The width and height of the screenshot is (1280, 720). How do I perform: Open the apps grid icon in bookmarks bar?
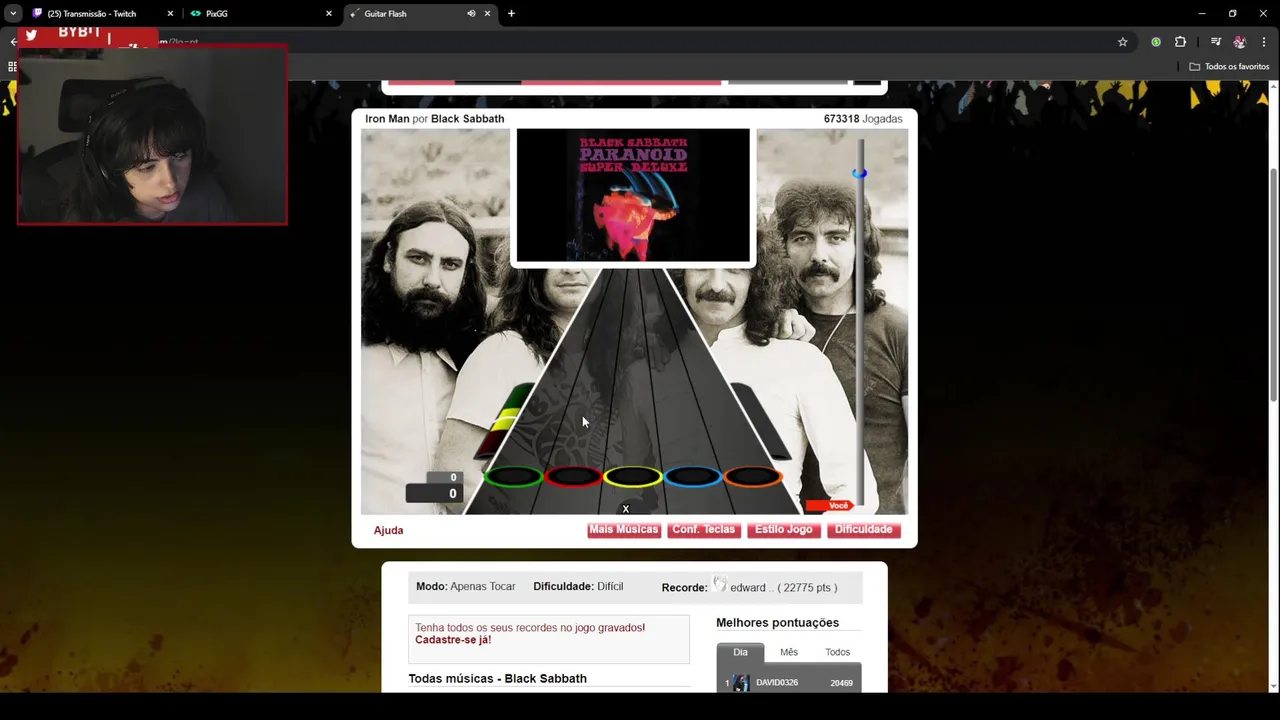click(x=12, y=67)
